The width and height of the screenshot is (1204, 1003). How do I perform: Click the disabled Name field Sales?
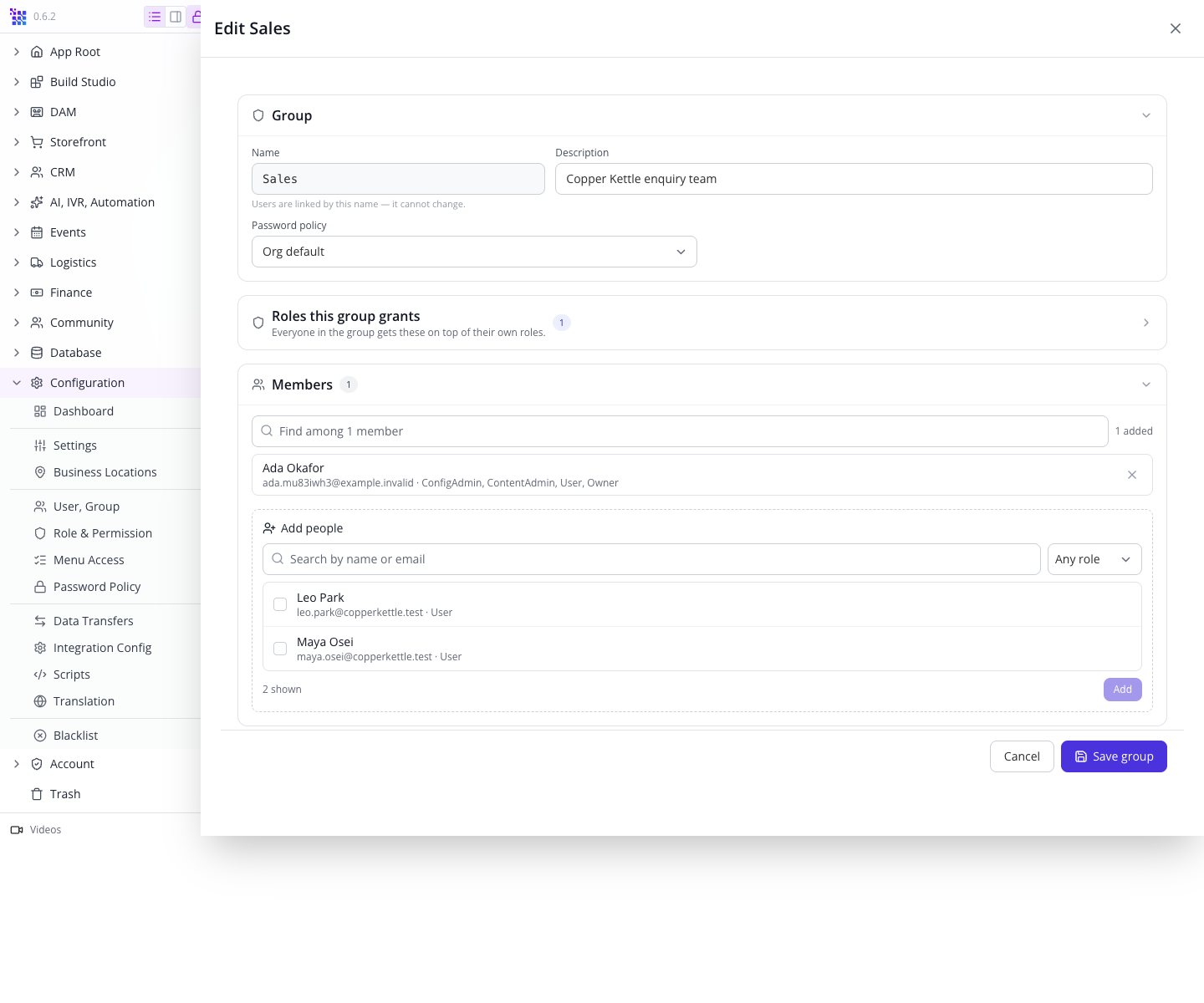tap(398, 179)
